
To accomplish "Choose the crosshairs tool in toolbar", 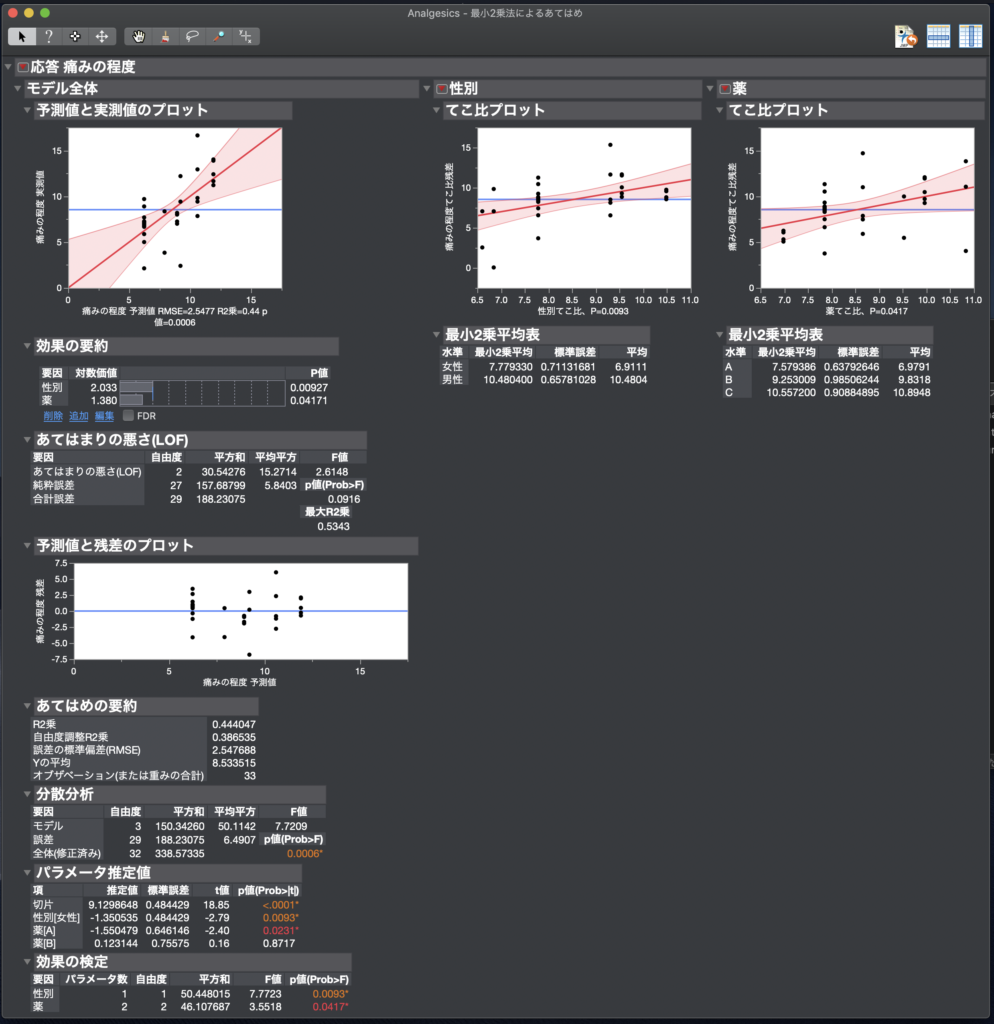I will point(75,36).
